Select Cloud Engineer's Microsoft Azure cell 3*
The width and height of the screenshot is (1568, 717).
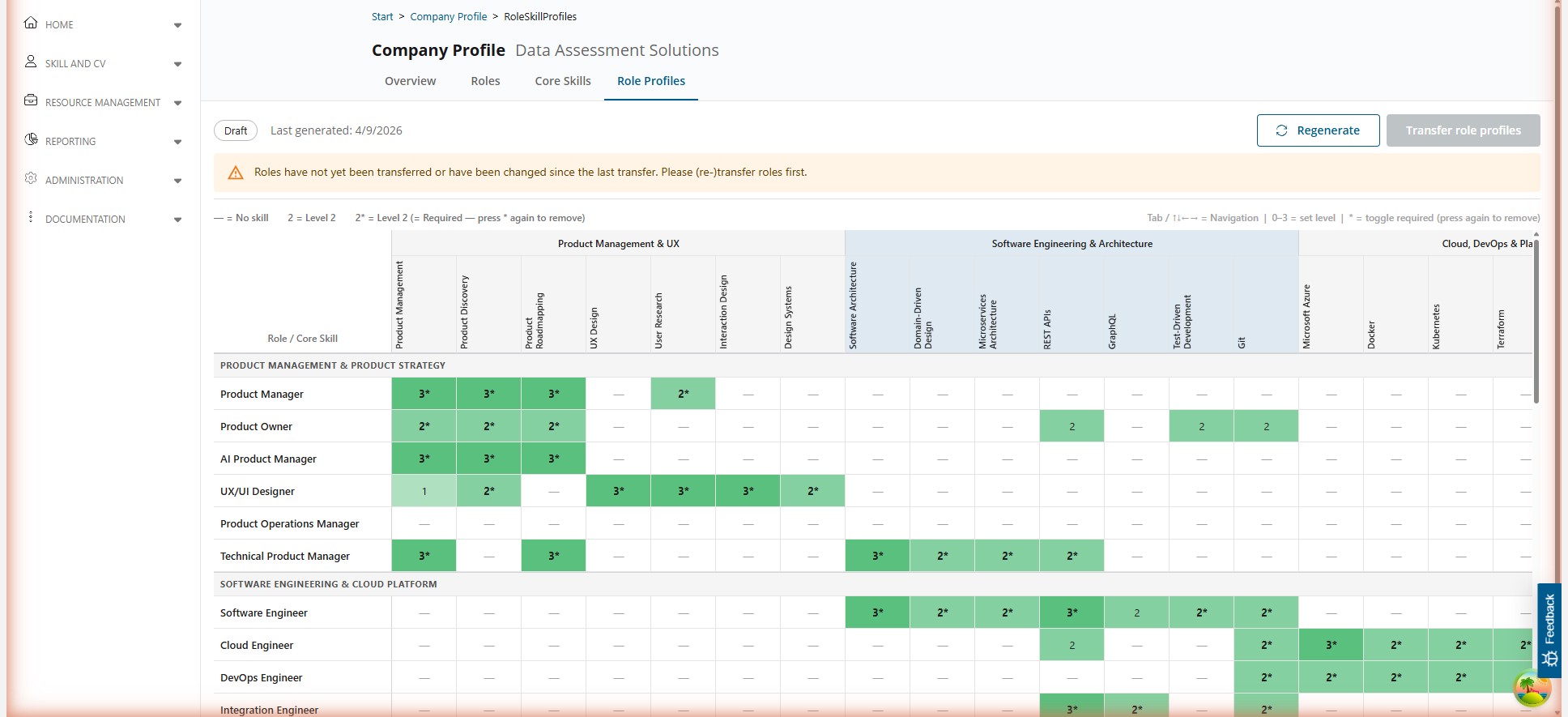click(1331, 645)
